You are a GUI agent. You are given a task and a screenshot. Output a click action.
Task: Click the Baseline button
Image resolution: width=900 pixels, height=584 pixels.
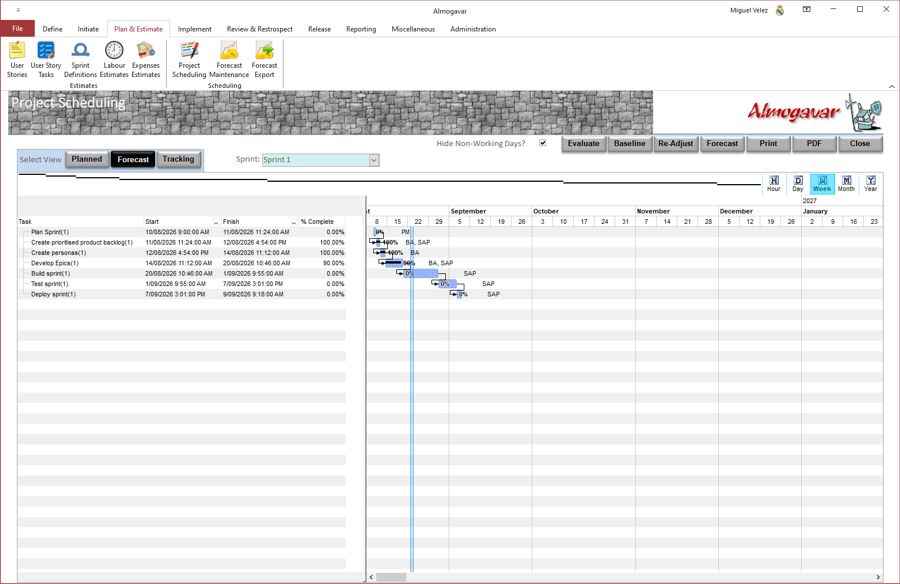pos(630,144)
